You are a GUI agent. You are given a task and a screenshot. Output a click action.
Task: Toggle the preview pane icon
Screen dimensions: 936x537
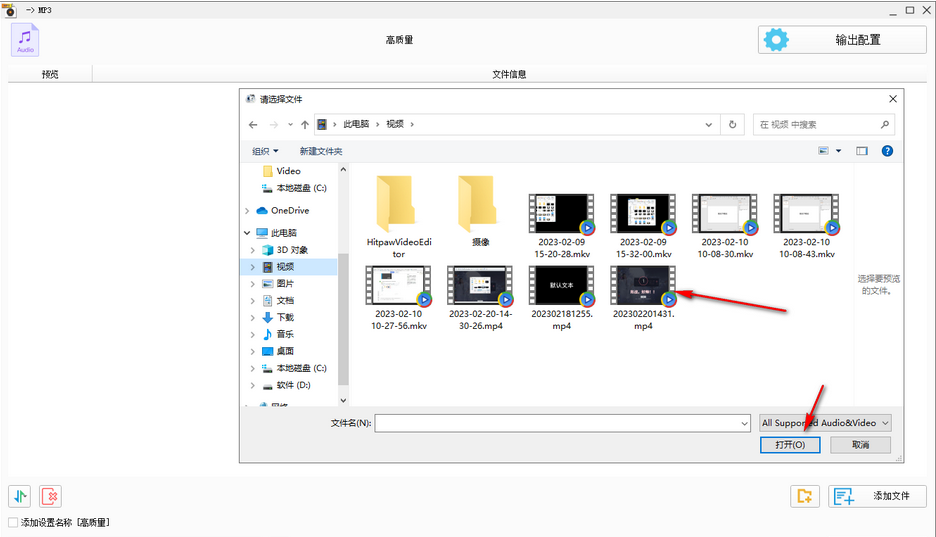click(x=861, y=151)
